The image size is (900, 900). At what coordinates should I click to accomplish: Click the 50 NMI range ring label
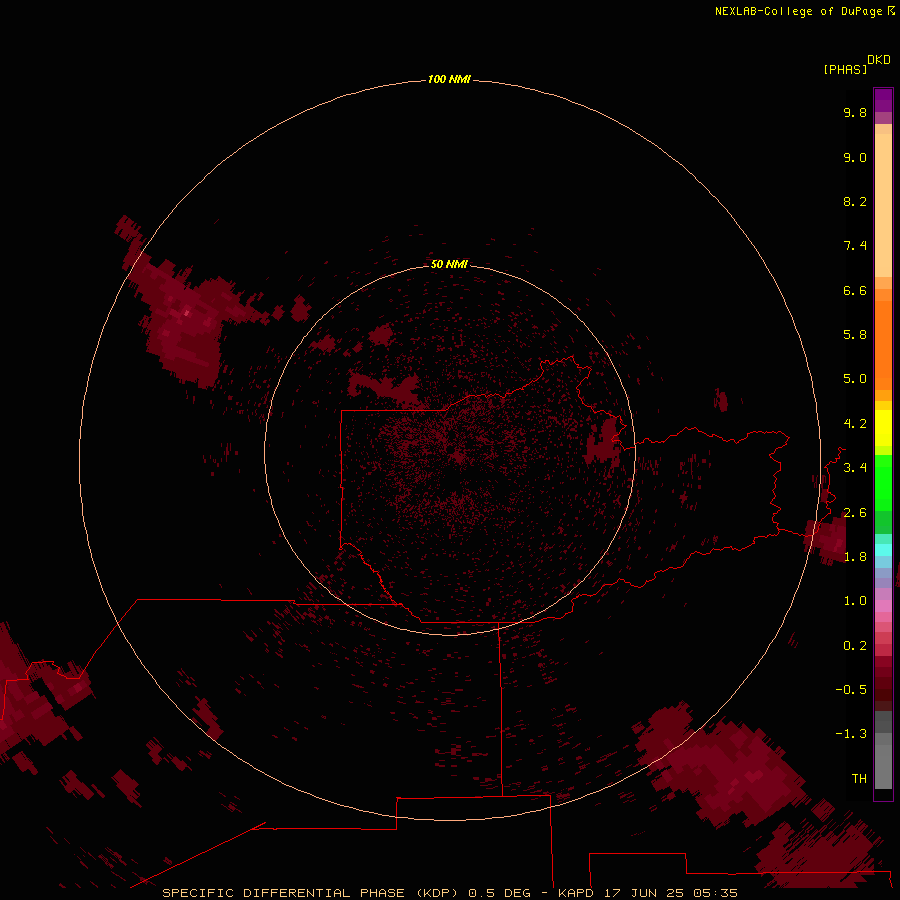(x=449, y=264)
